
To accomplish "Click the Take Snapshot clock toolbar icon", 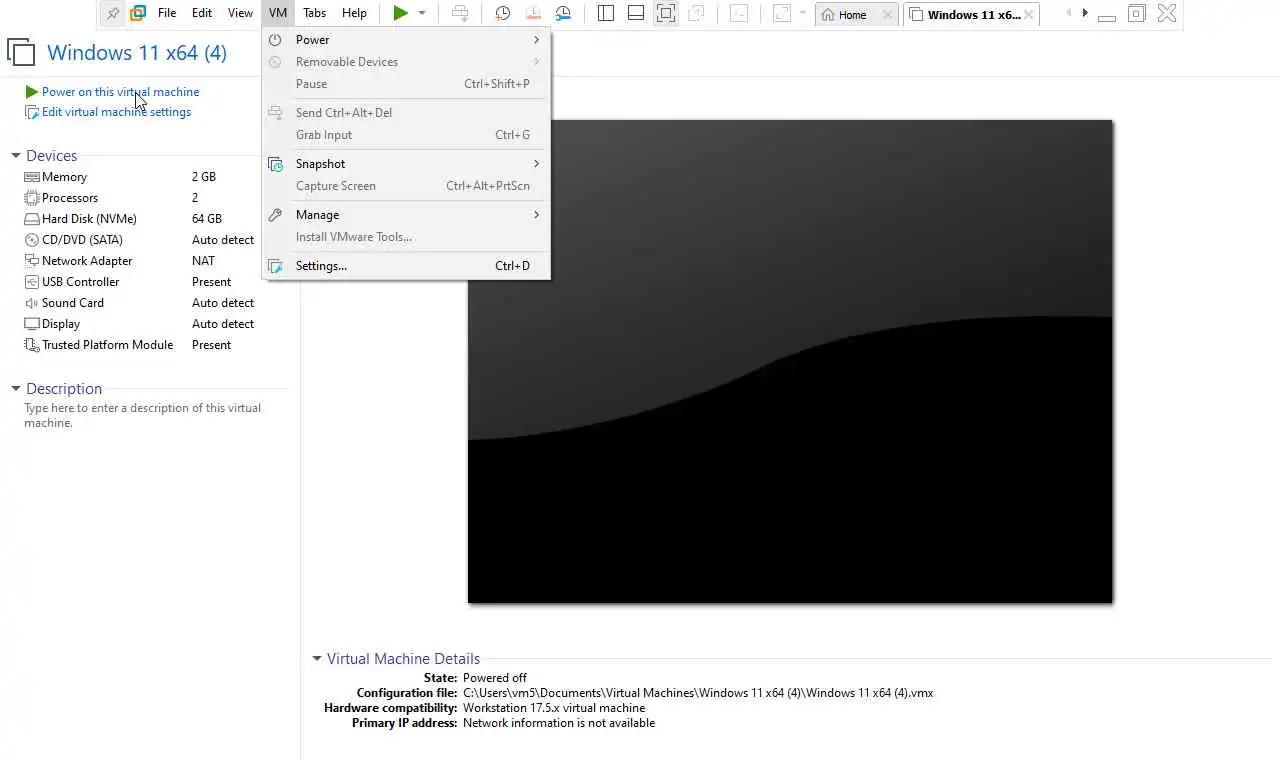I will 502,13.
